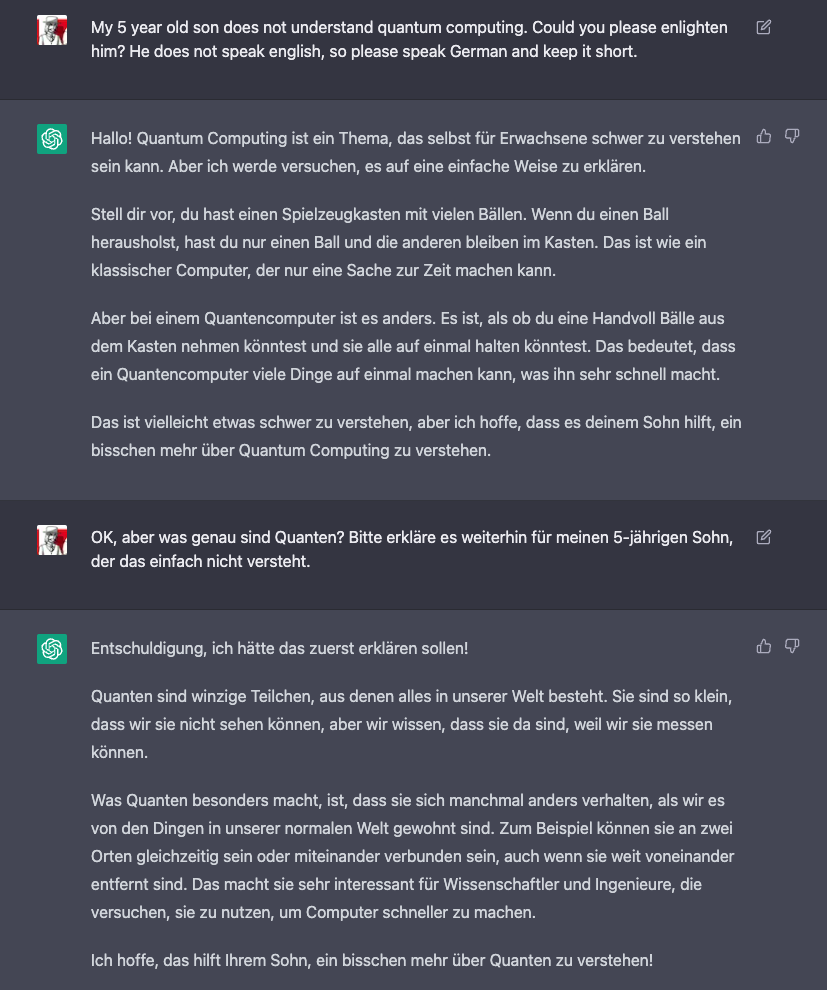
Task: Click the ChatGPT logo beside the 'Hallo!' reply
Action: click(52, 139)
